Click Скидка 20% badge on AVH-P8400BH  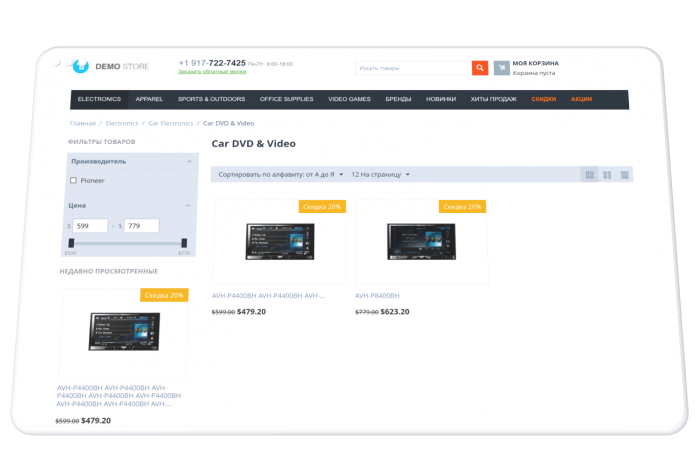(x=462, y=207)
